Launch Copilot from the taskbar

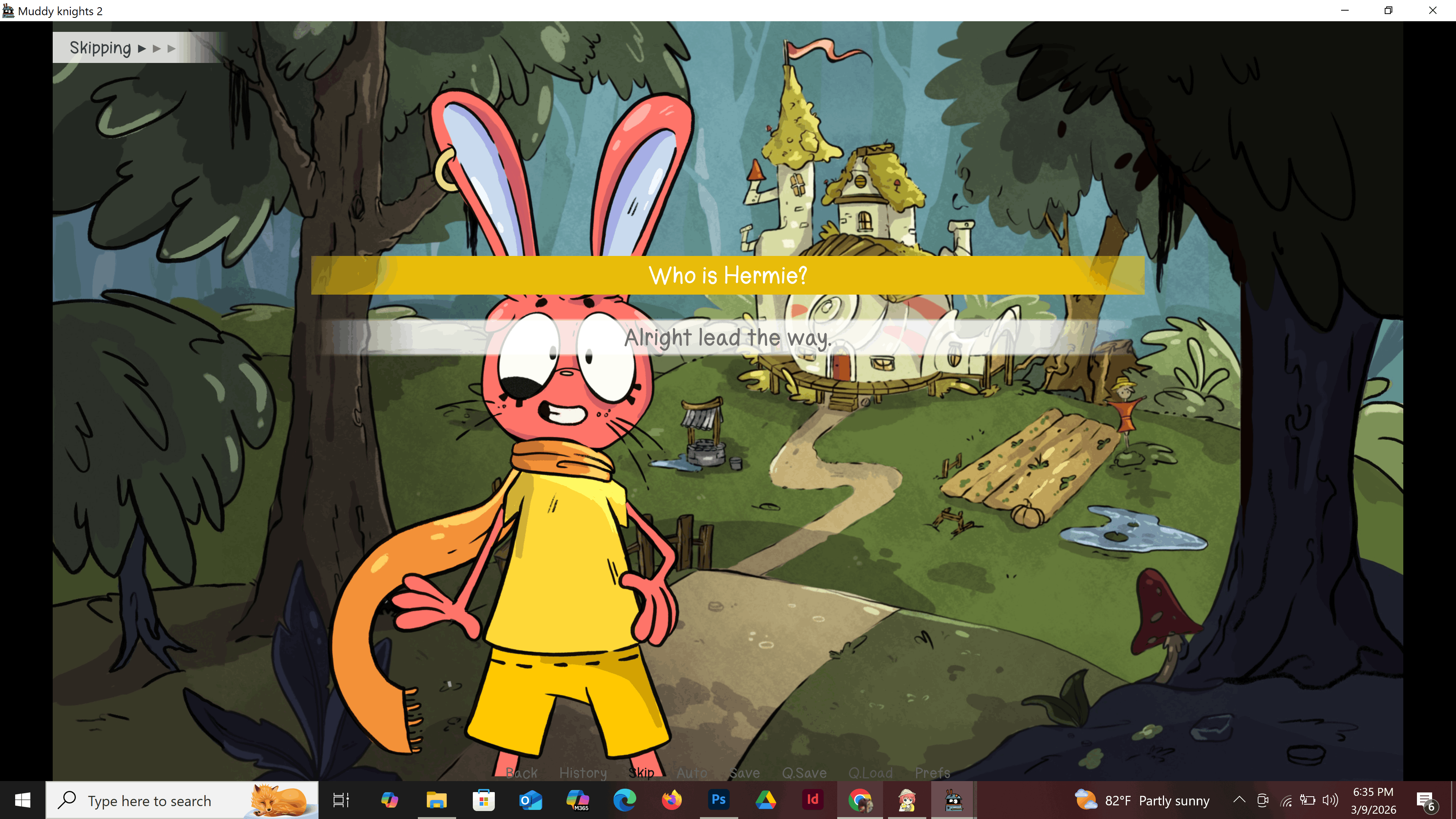click(389, 800)
